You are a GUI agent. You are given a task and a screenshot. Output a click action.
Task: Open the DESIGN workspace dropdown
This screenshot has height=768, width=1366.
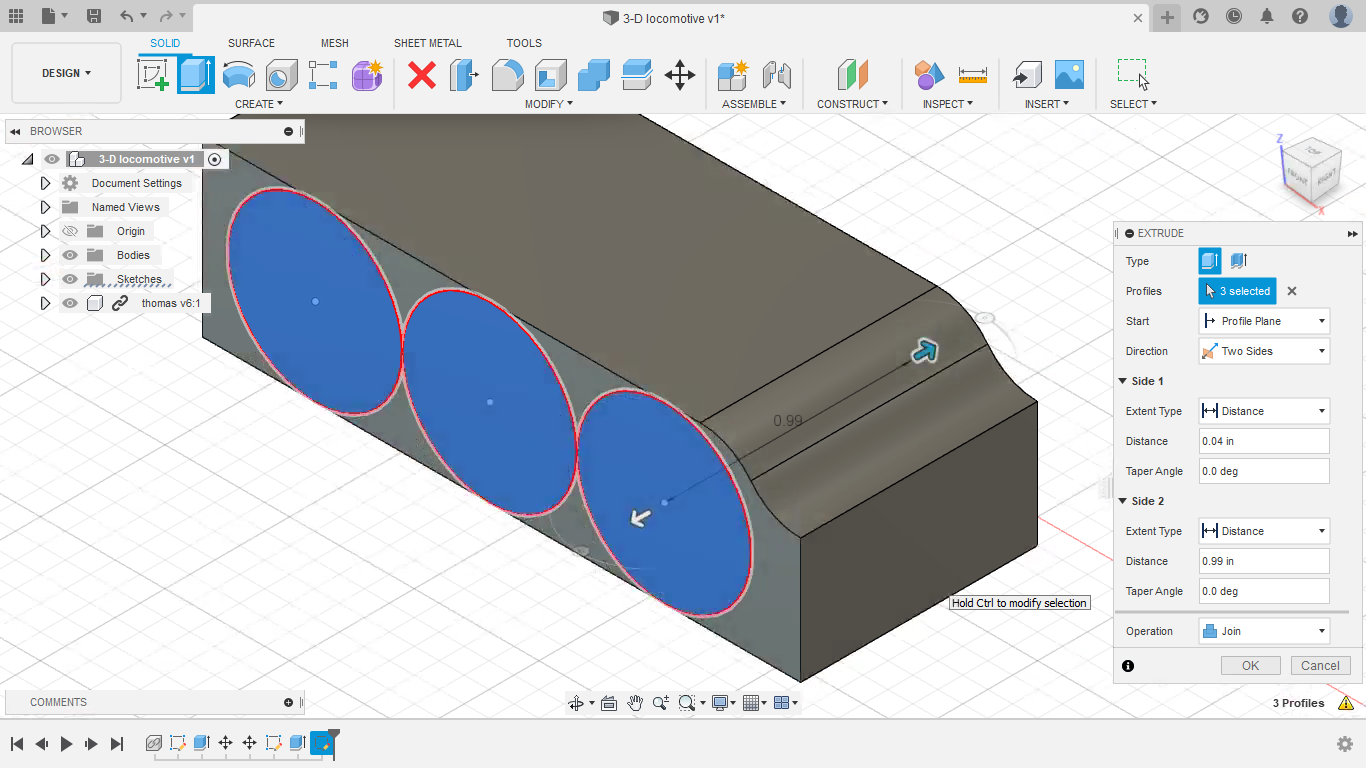click(x=66, y=73)
